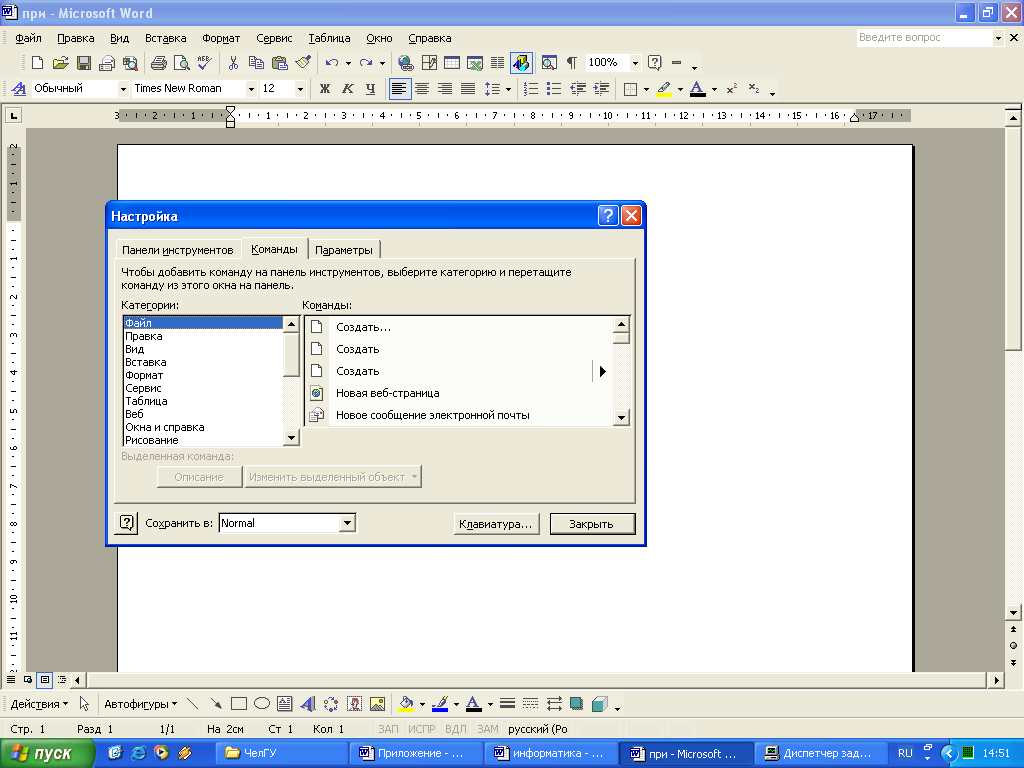Click the Save diskette icon
The height and width of the screenshot is (768, 1024).
(x=84, y=63)
